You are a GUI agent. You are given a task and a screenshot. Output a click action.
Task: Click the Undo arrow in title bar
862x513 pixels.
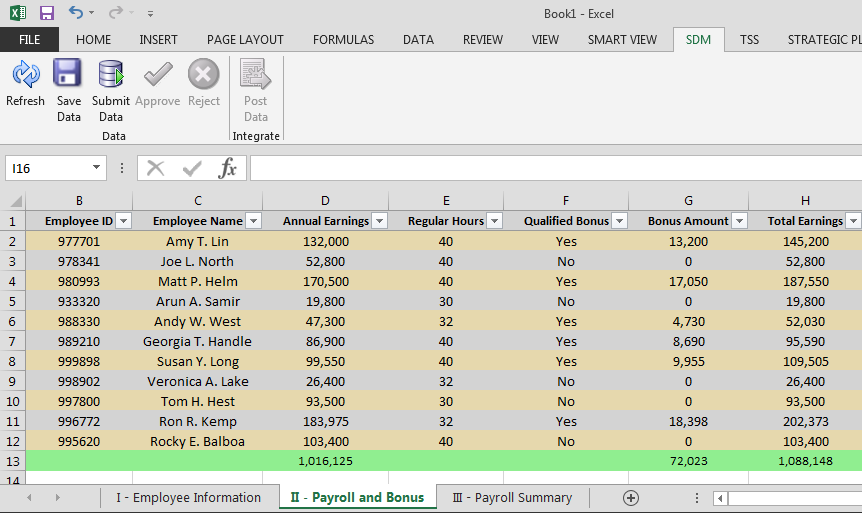[x=76, y=13]
